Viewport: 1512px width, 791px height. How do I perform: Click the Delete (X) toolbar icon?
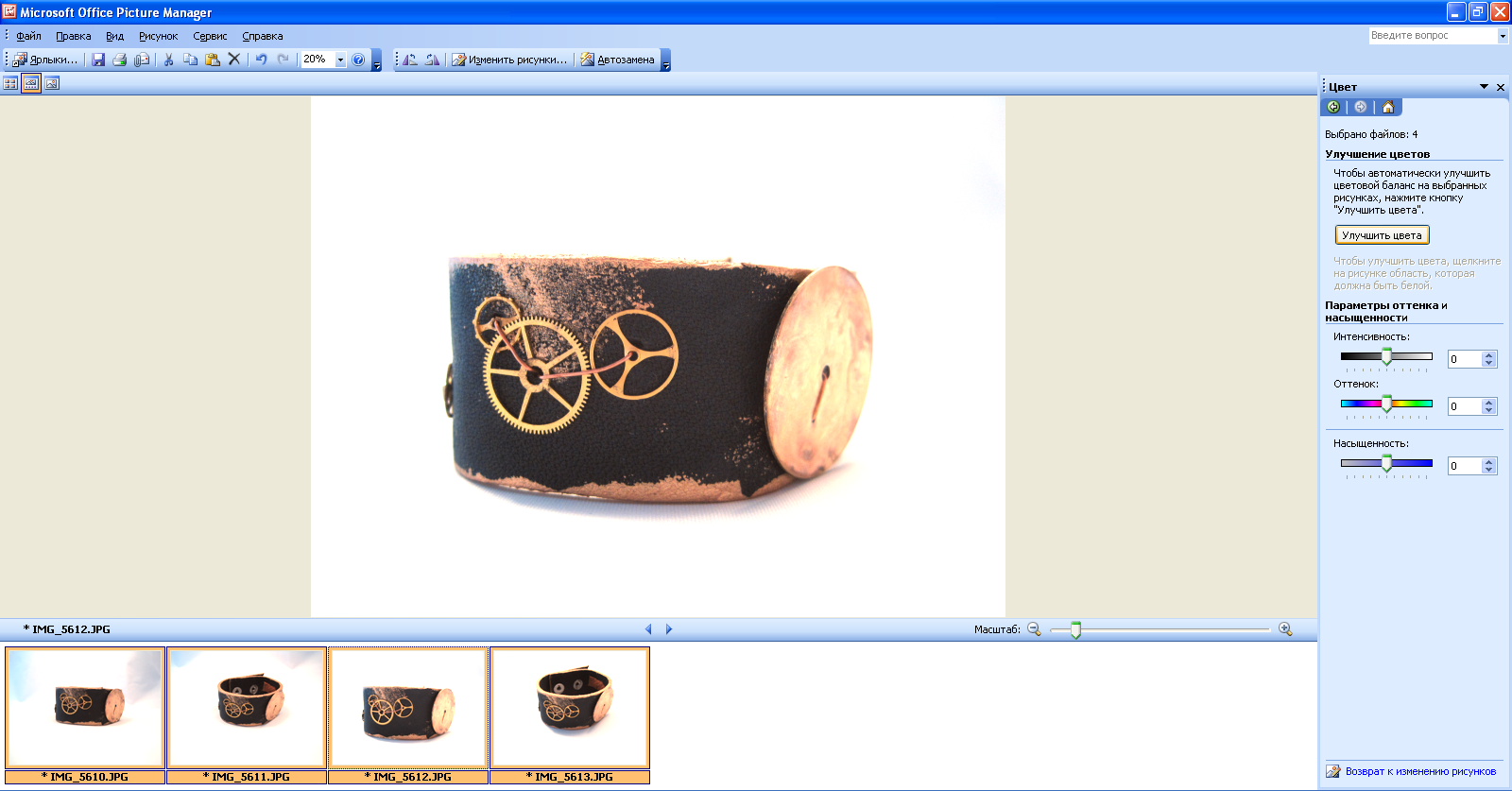point(234,60)
